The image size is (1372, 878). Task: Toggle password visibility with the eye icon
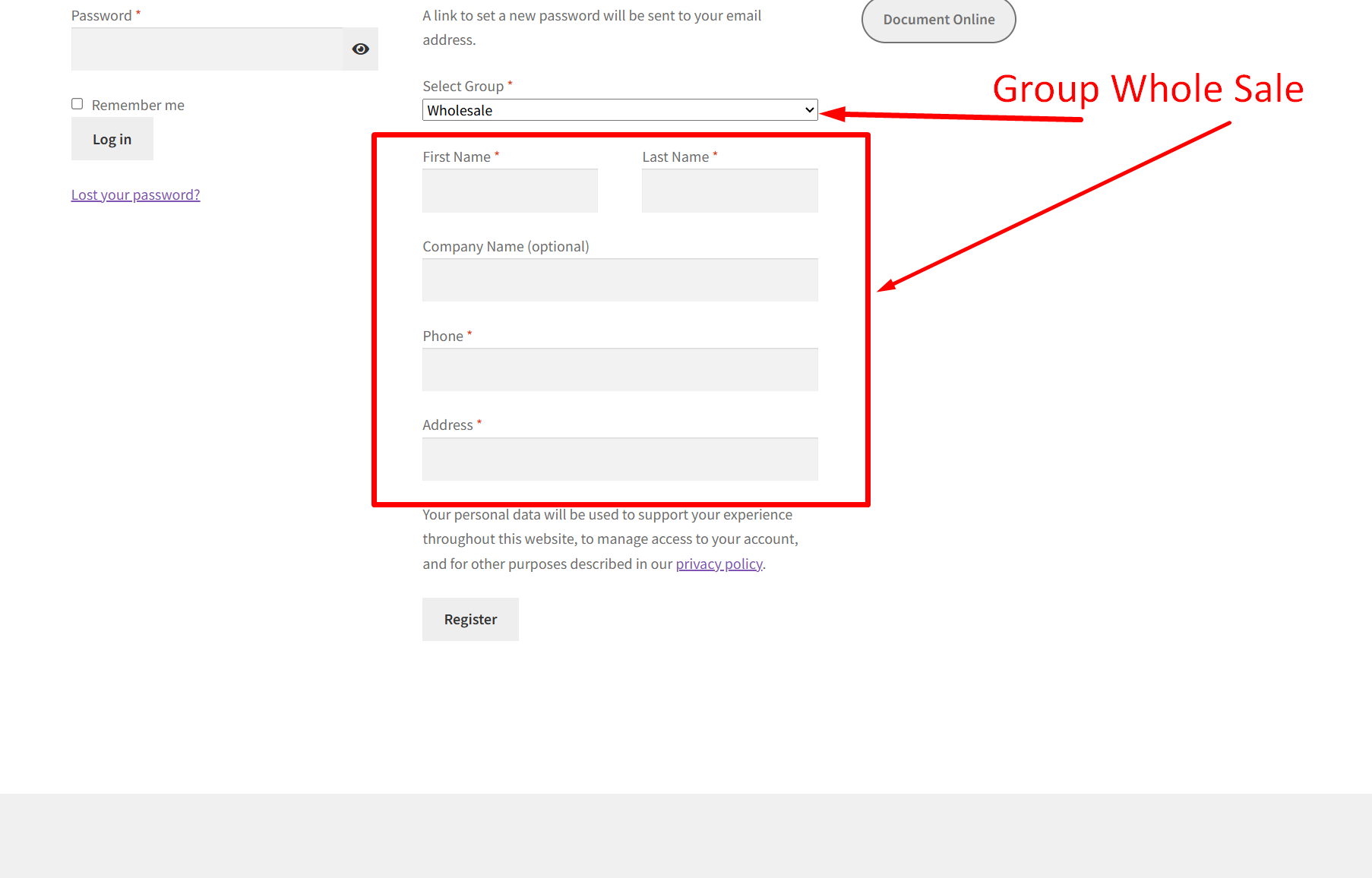coord(360,49)
